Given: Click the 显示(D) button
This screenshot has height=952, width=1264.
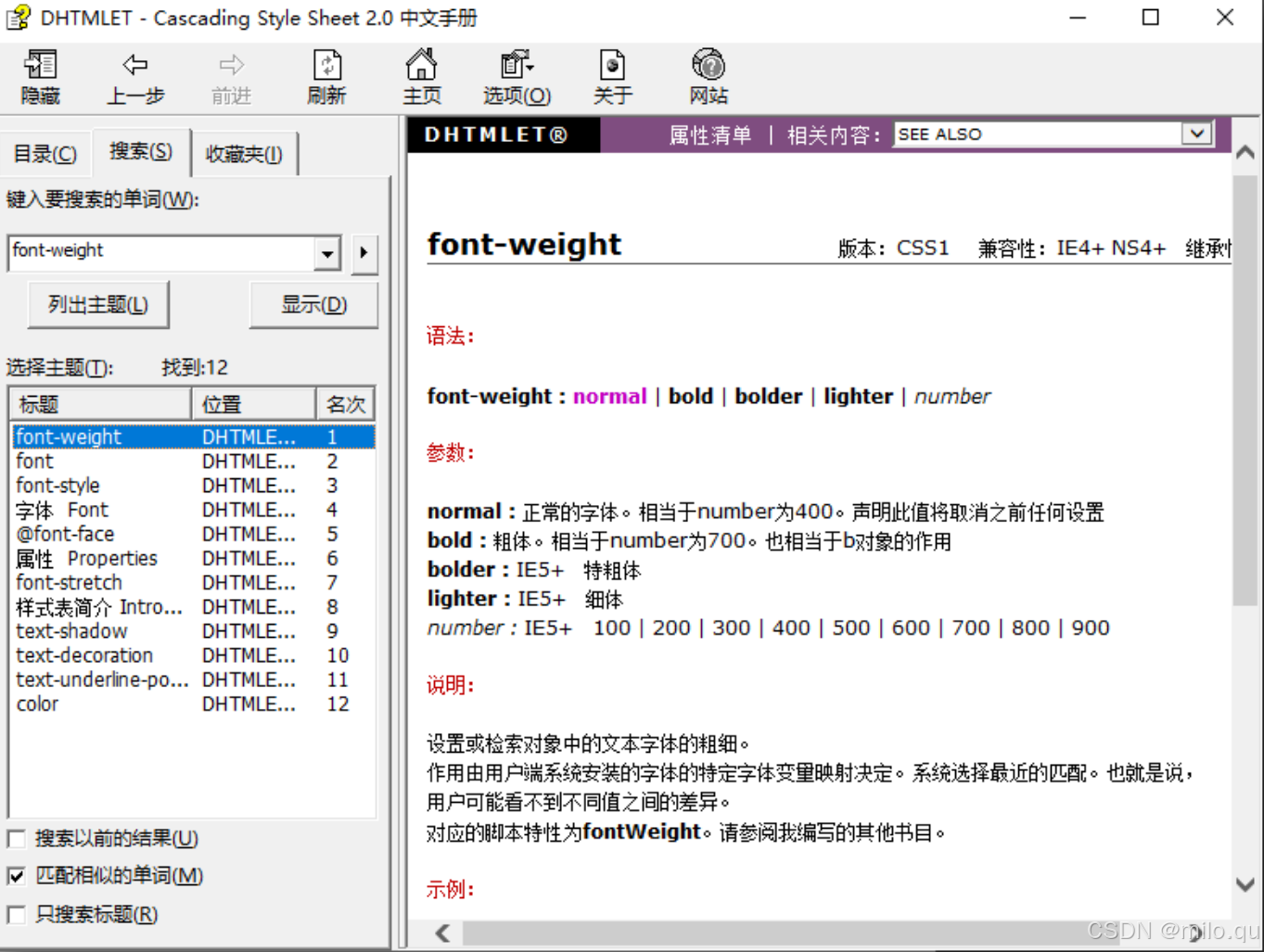Looking at the screenshot, I should point(314,305).
